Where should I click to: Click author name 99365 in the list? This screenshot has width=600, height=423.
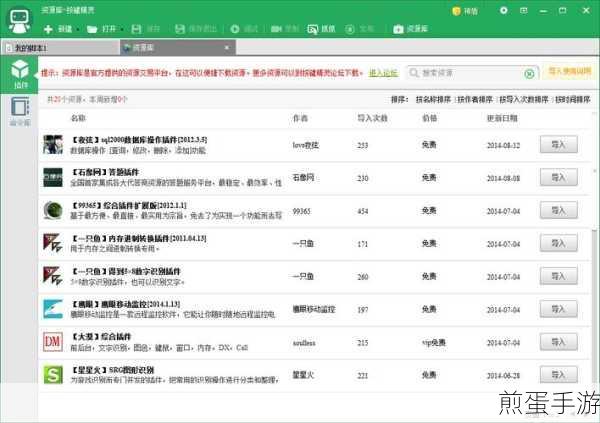(302, 211)
